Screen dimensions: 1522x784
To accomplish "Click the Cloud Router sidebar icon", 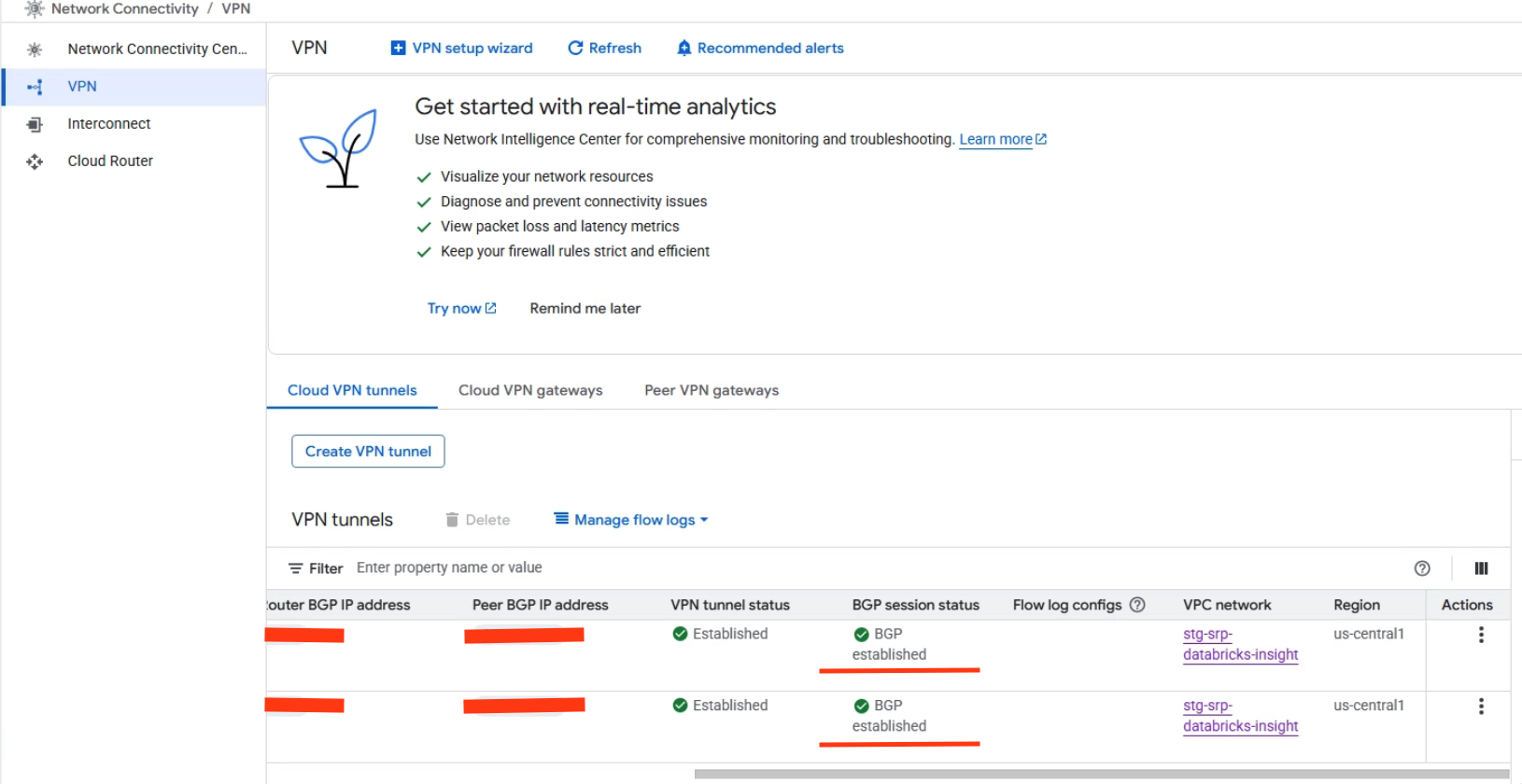I will coord(35,161).
